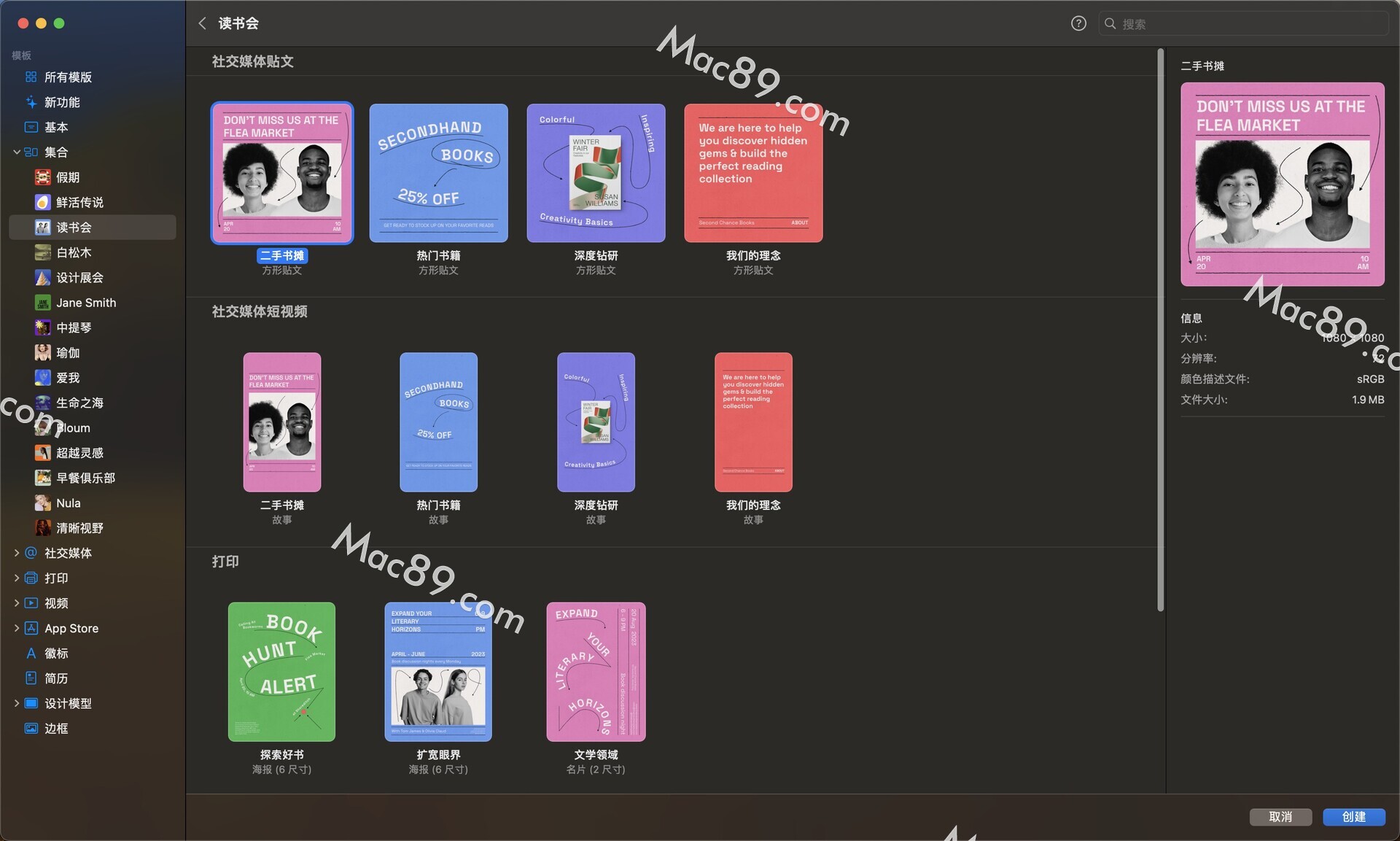Viewport: 1400px width, 841px height.
Task: Click the back arrow beside 读书会
Action: click(203, 23)
